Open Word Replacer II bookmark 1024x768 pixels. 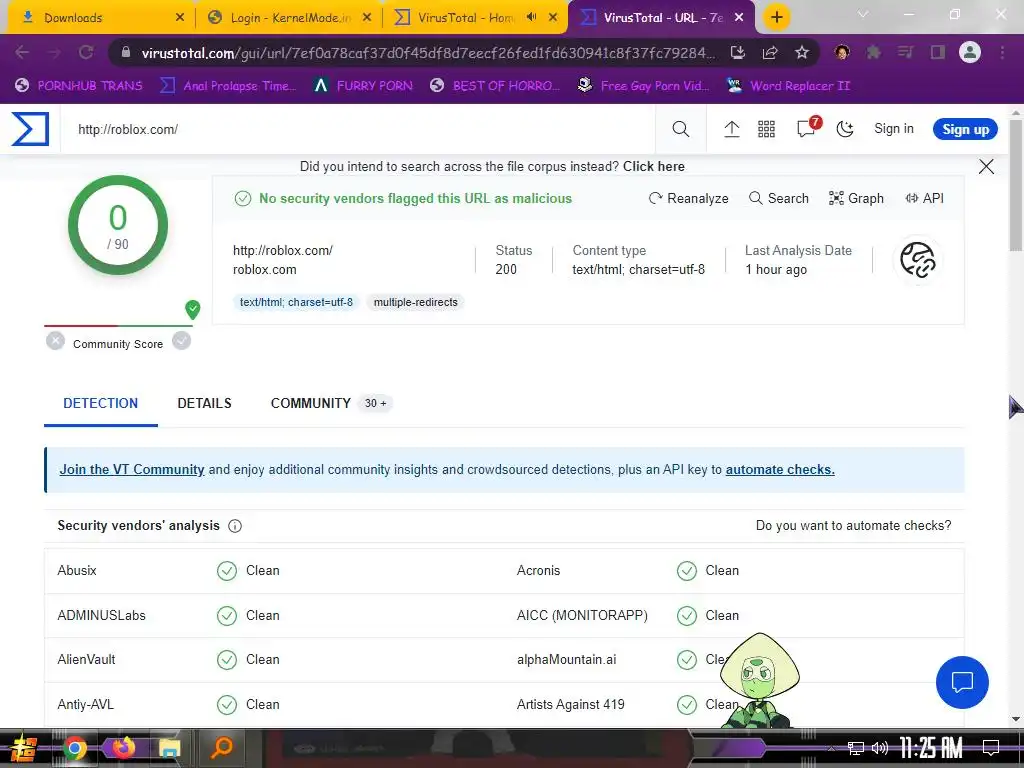point(789,86)
